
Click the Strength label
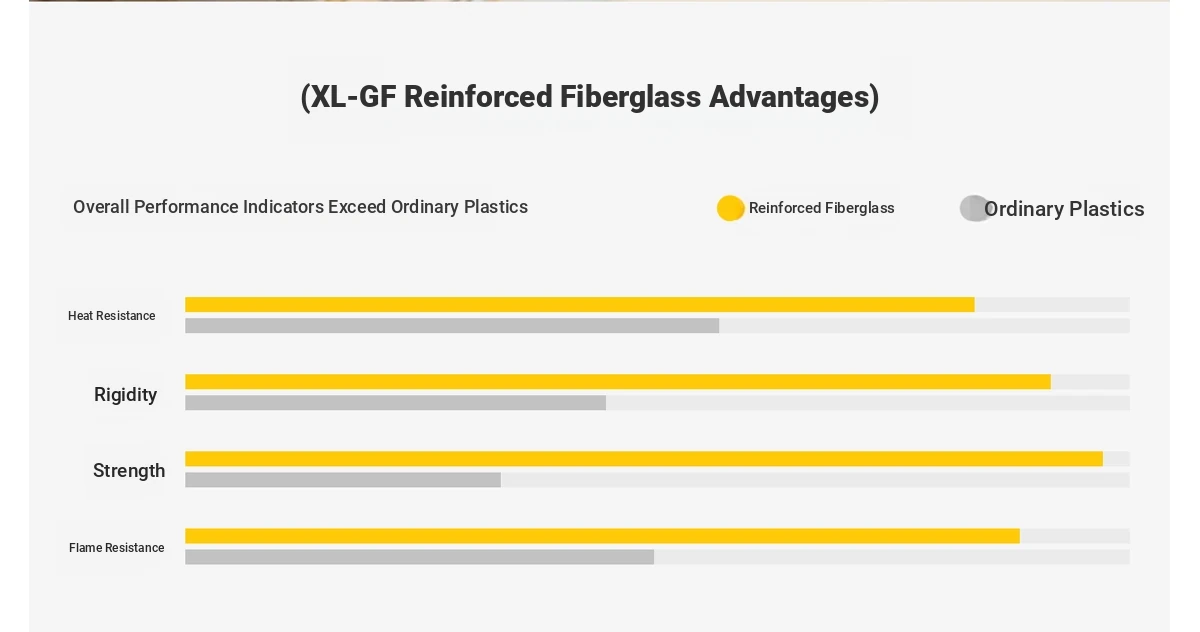coord(129,471)
